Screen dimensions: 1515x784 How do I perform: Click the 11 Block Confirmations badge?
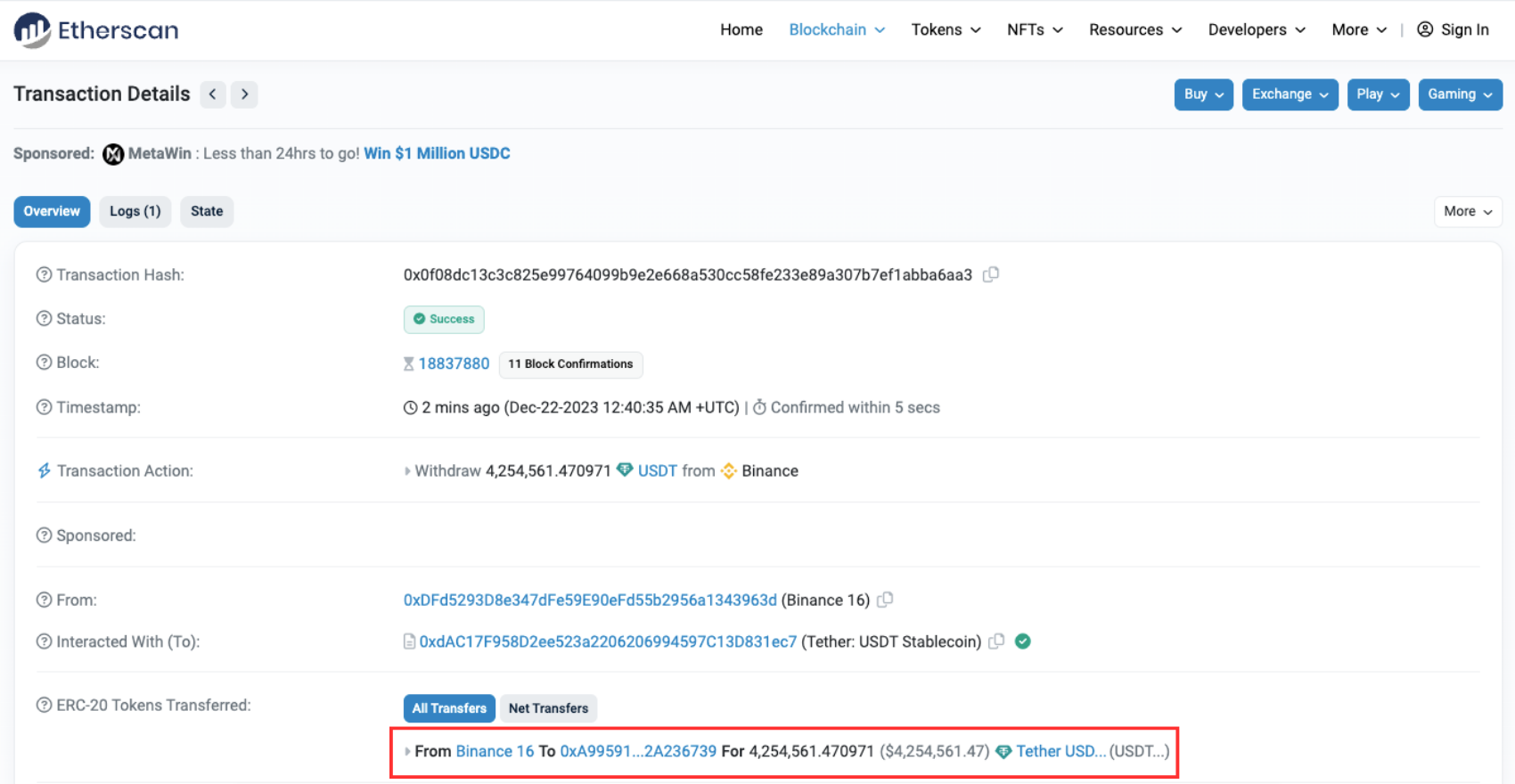coord(570,363)
